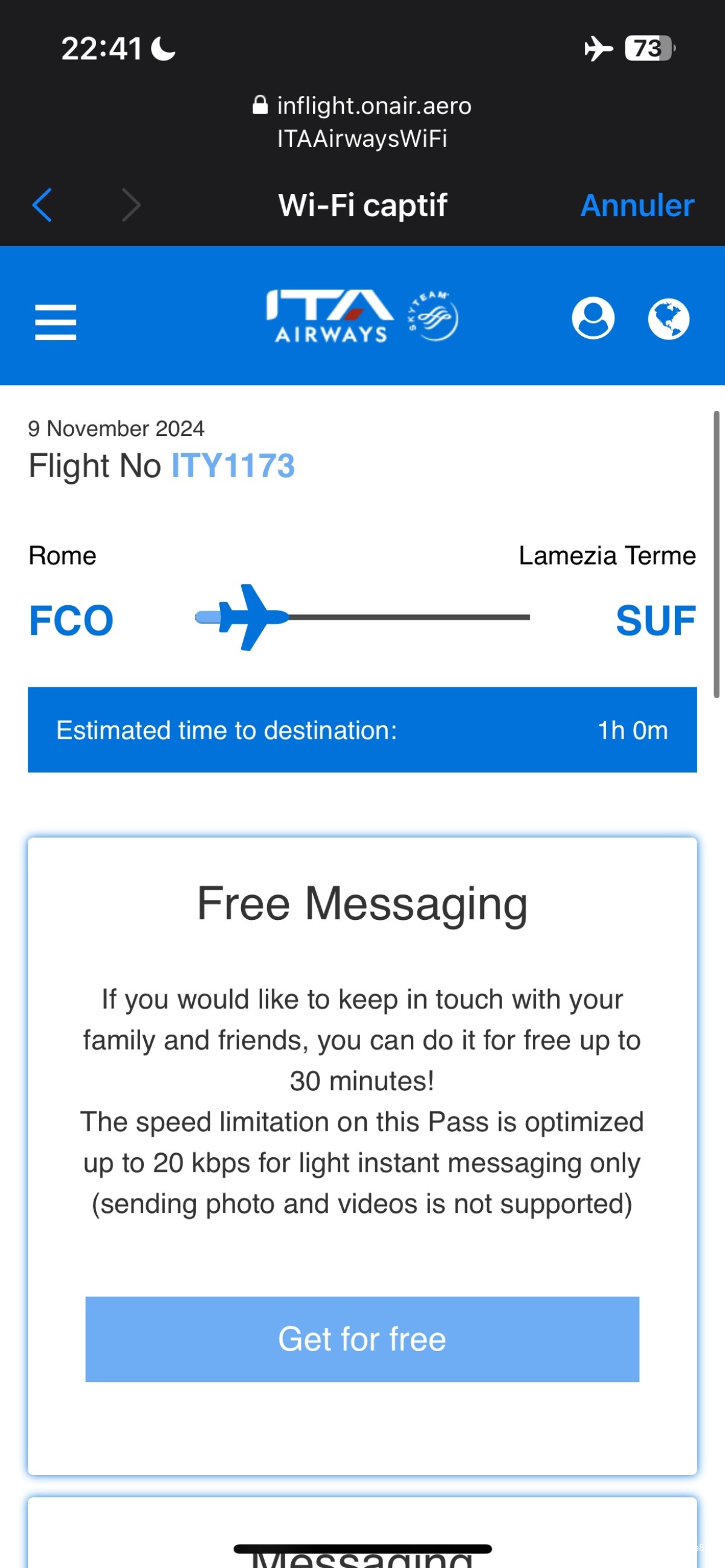The width and height of the screenshot is (725, 1568).
Task: Tap the SkyTeam alliance logo
Action: point(433,316)
